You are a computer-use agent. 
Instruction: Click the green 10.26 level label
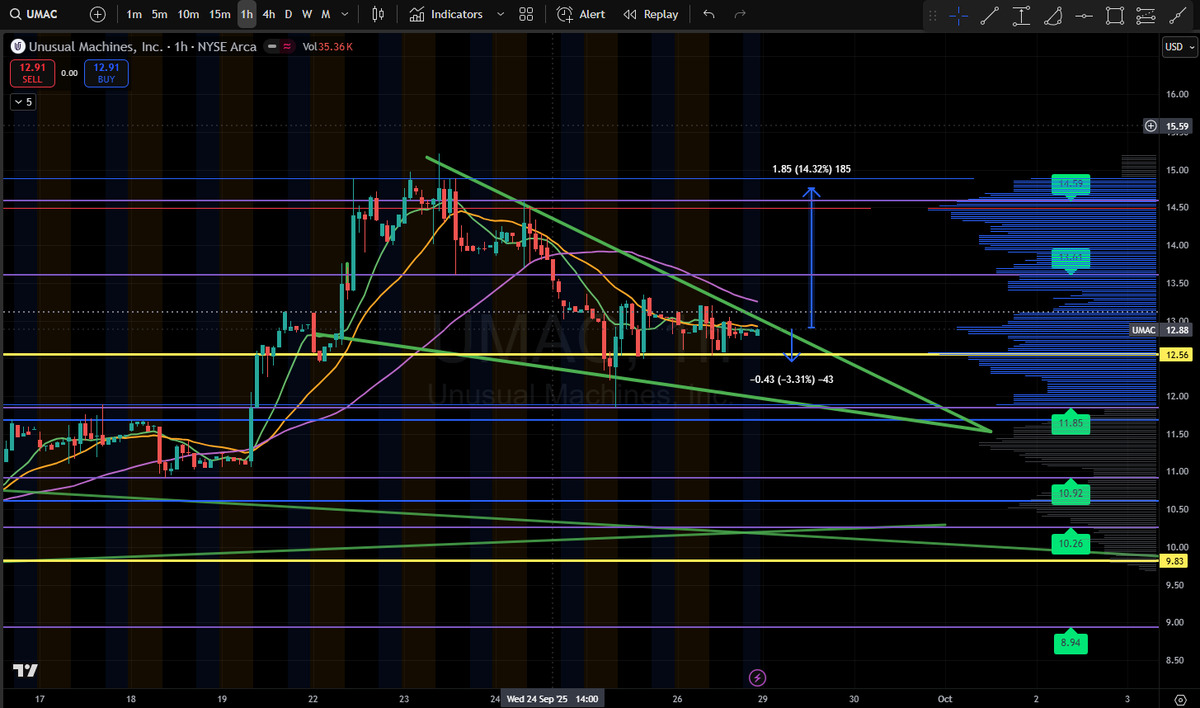point(1070,543)
